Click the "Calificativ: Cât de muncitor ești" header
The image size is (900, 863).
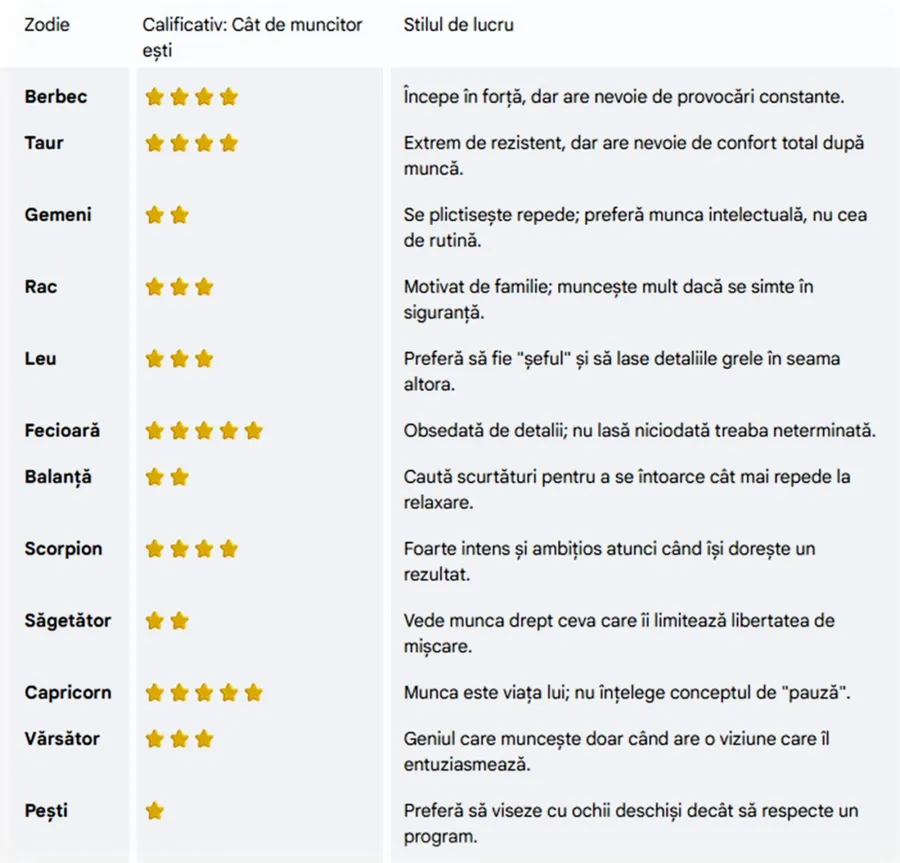click(x=252, y=37)
